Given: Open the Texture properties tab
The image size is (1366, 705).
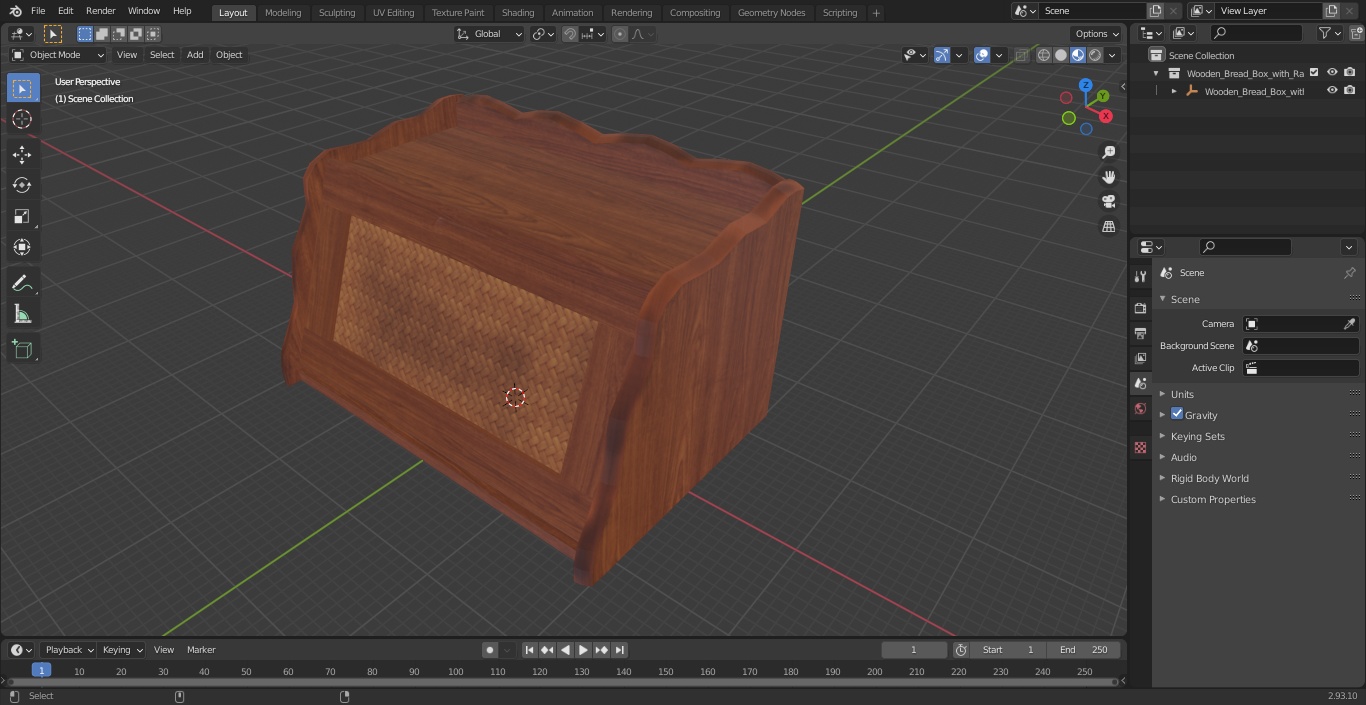Looking at the screenshot, I should [x=1140, y=447].
